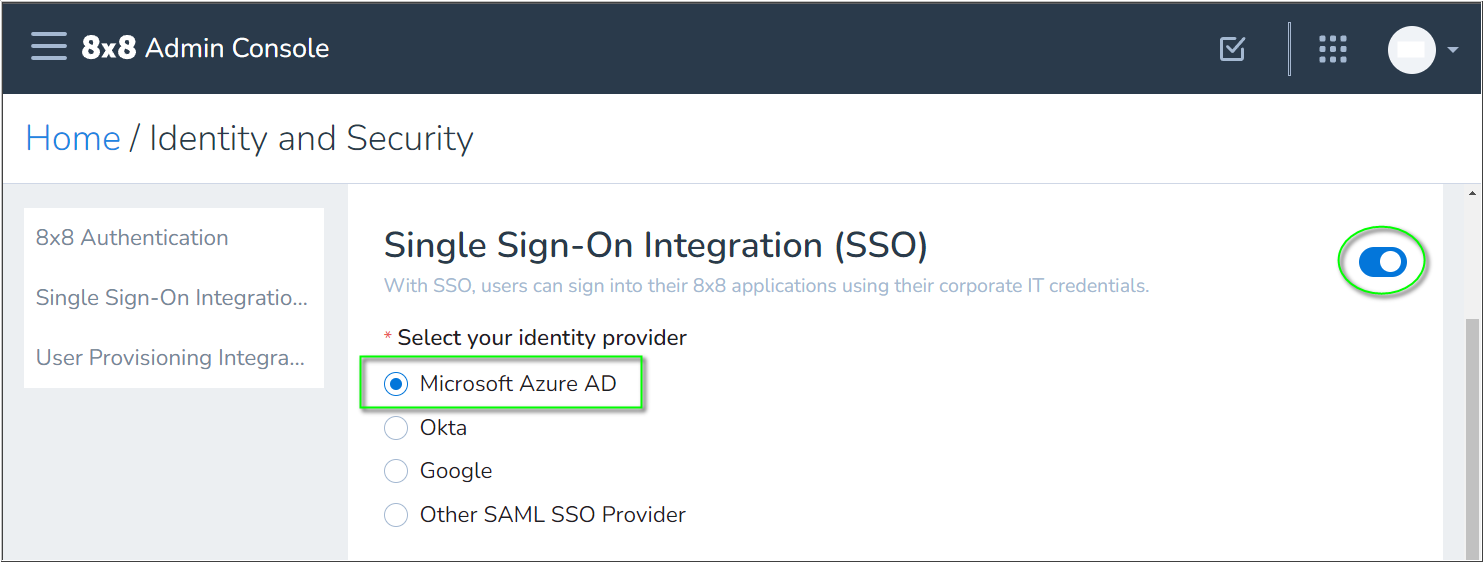The image size is (1483, 562).
Task: Toggle the Single Sign-On switch off
Action: coord(1383,262)
